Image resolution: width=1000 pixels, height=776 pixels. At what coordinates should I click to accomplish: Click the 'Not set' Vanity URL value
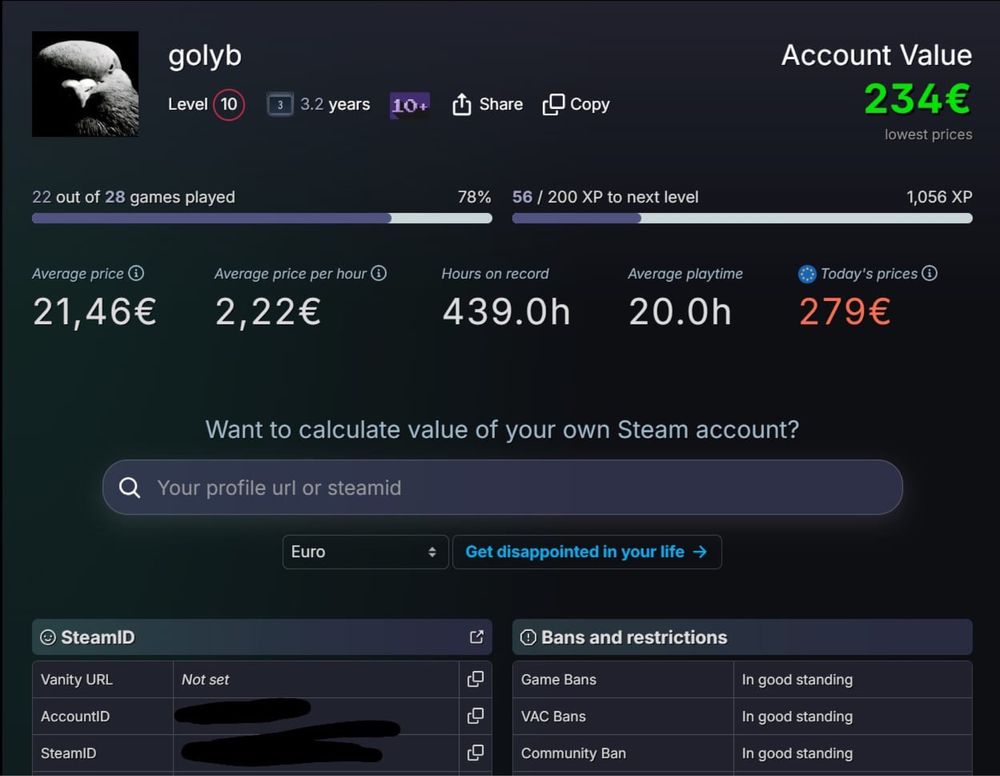205,680
